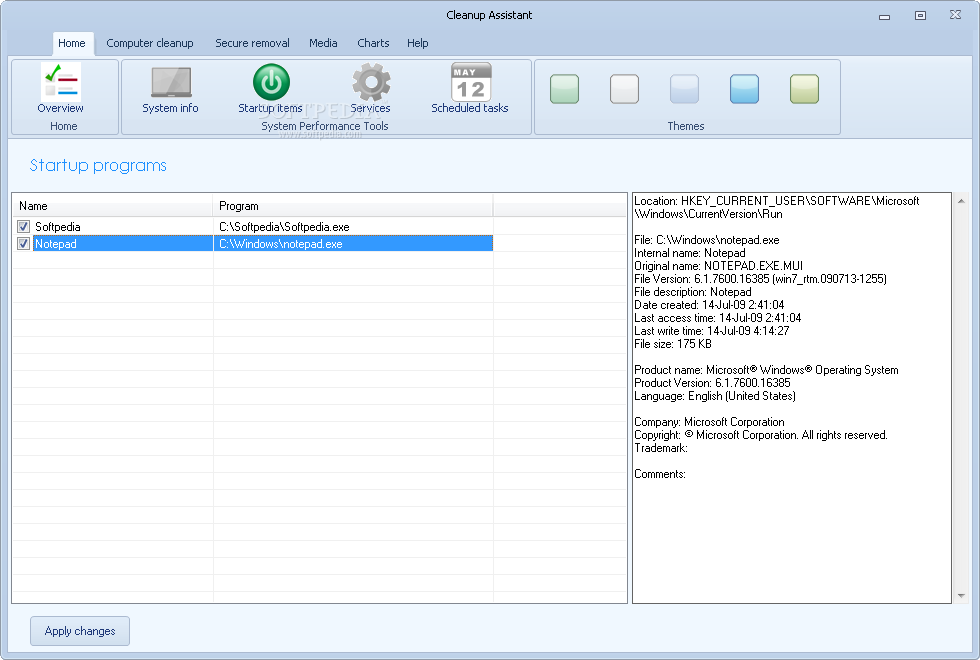Click the 'Language: English (United States)' line
This screenshot has width=980, height=660.
pyautogui.click(x=714, y=396)
